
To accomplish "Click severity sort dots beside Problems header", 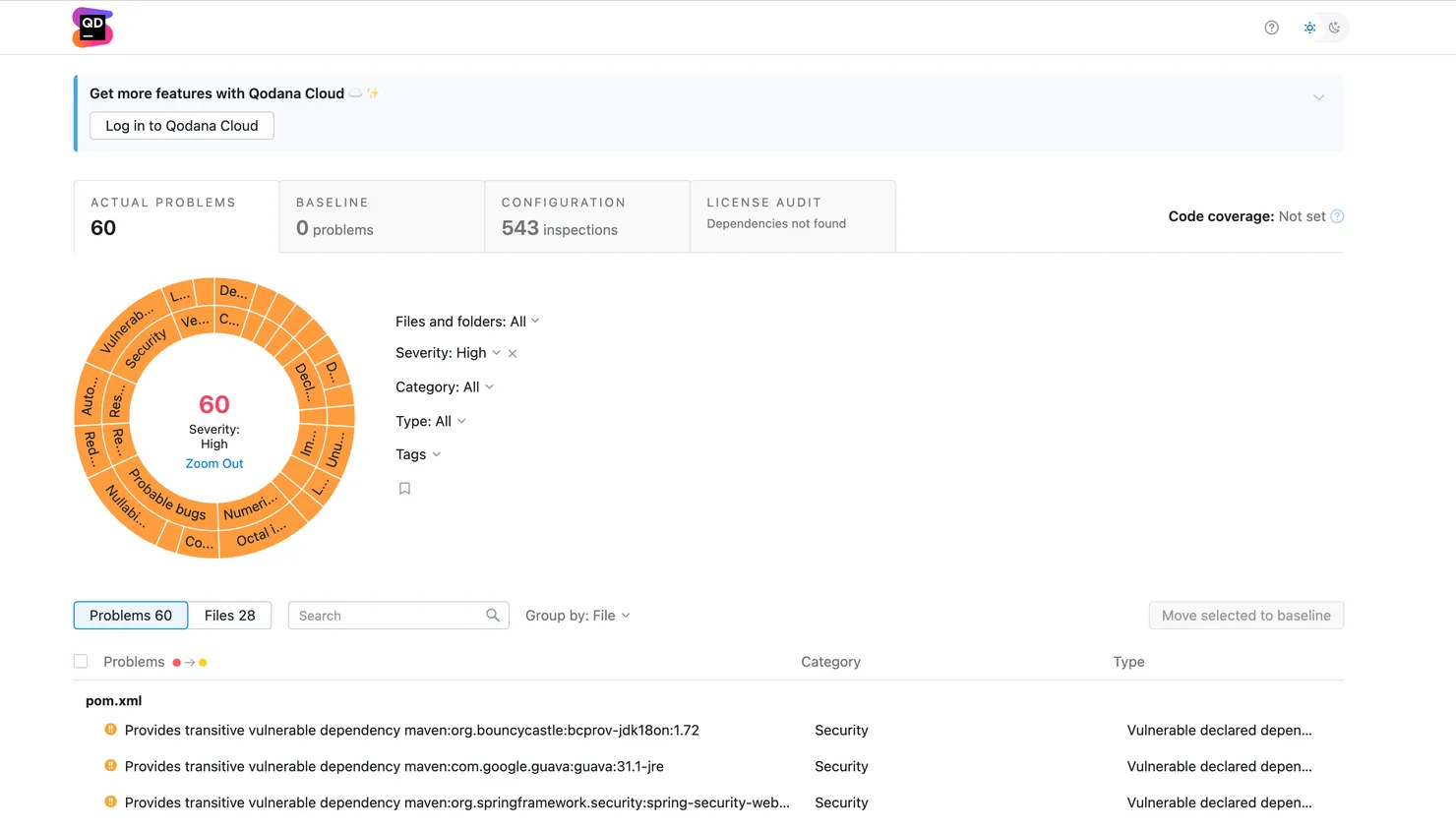I will [190, 663].
